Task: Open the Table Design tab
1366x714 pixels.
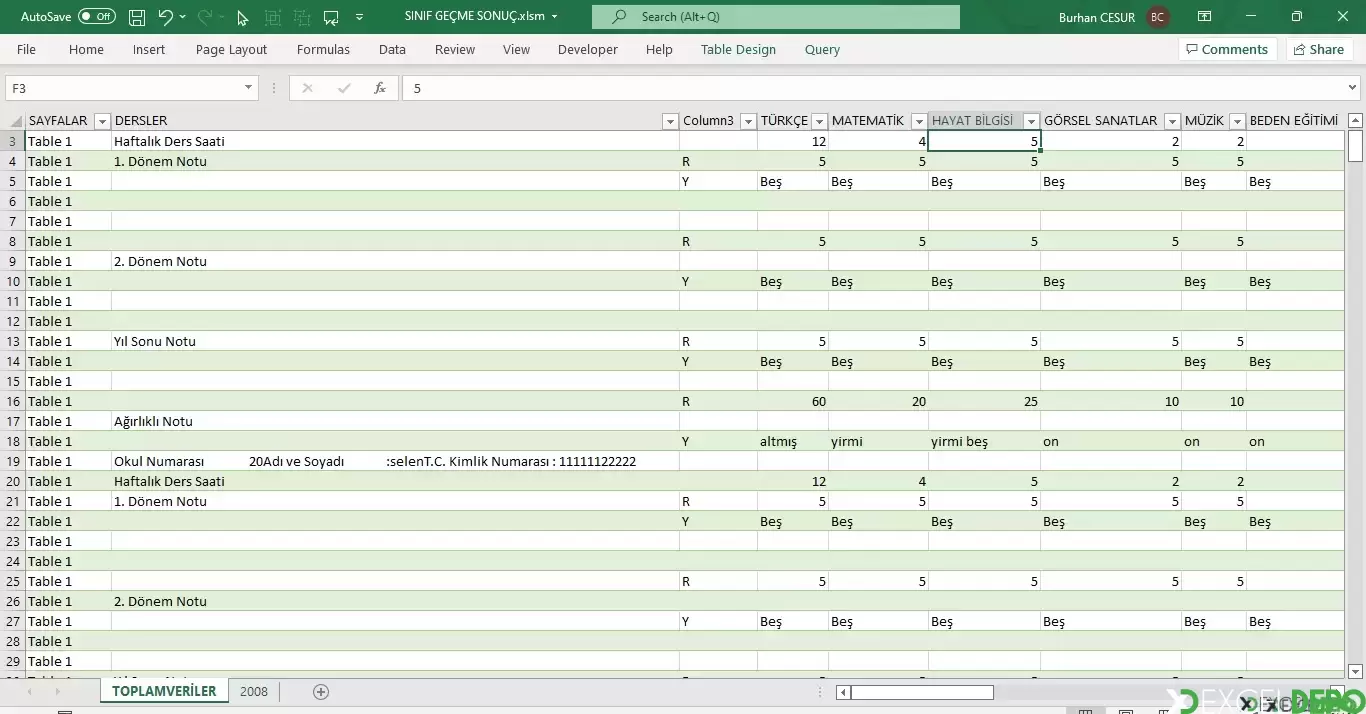Action: click(738, 49)
